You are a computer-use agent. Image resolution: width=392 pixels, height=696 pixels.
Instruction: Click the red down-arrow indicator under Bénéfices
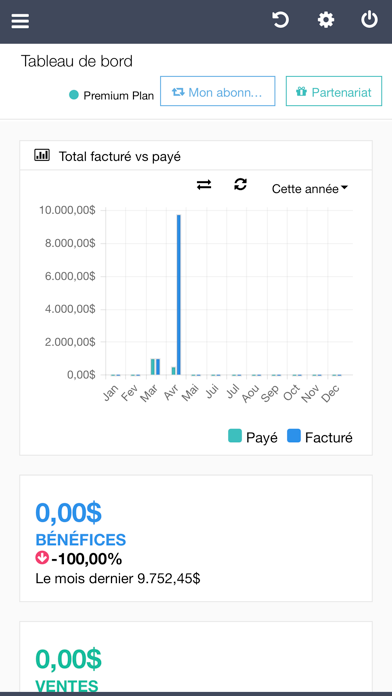coord(42,558)
